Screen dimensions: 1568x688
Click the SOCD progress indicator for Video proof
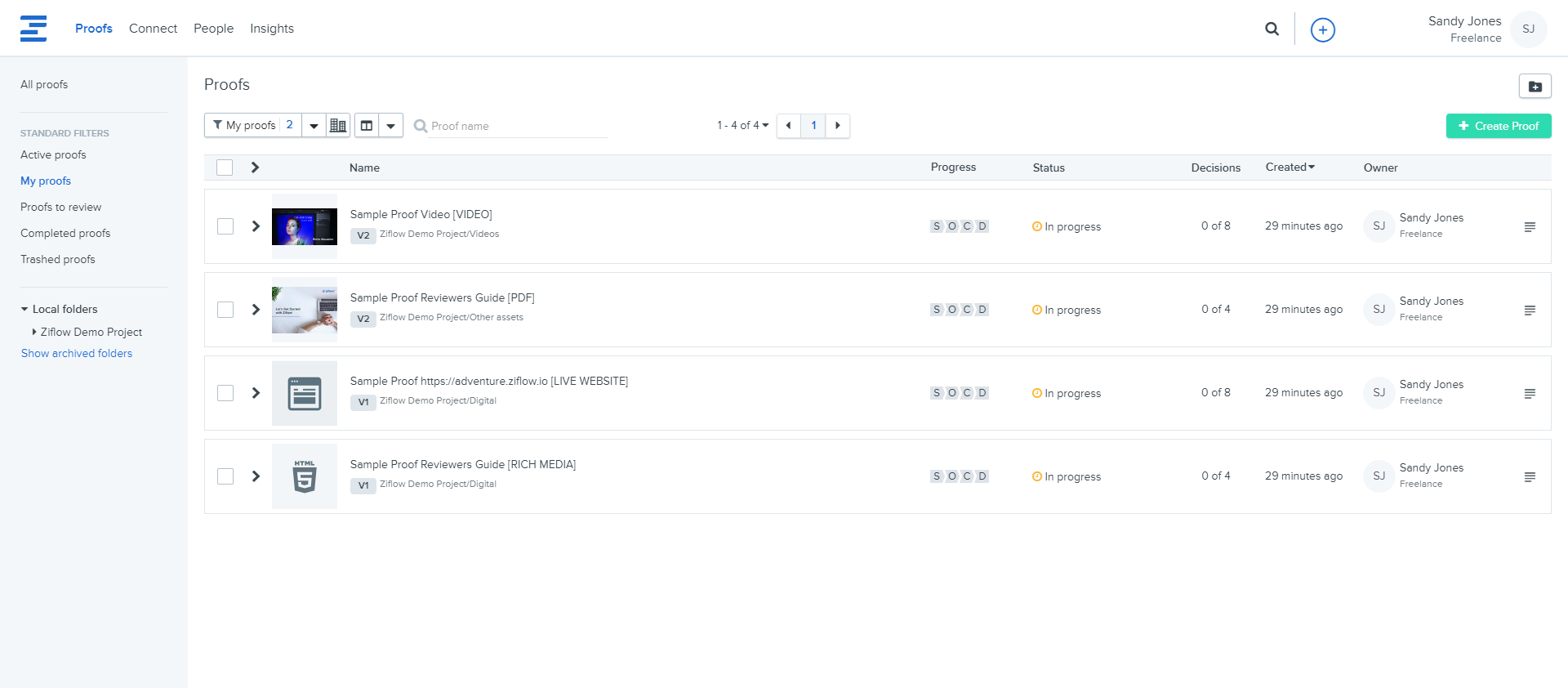tap(960, 226)
